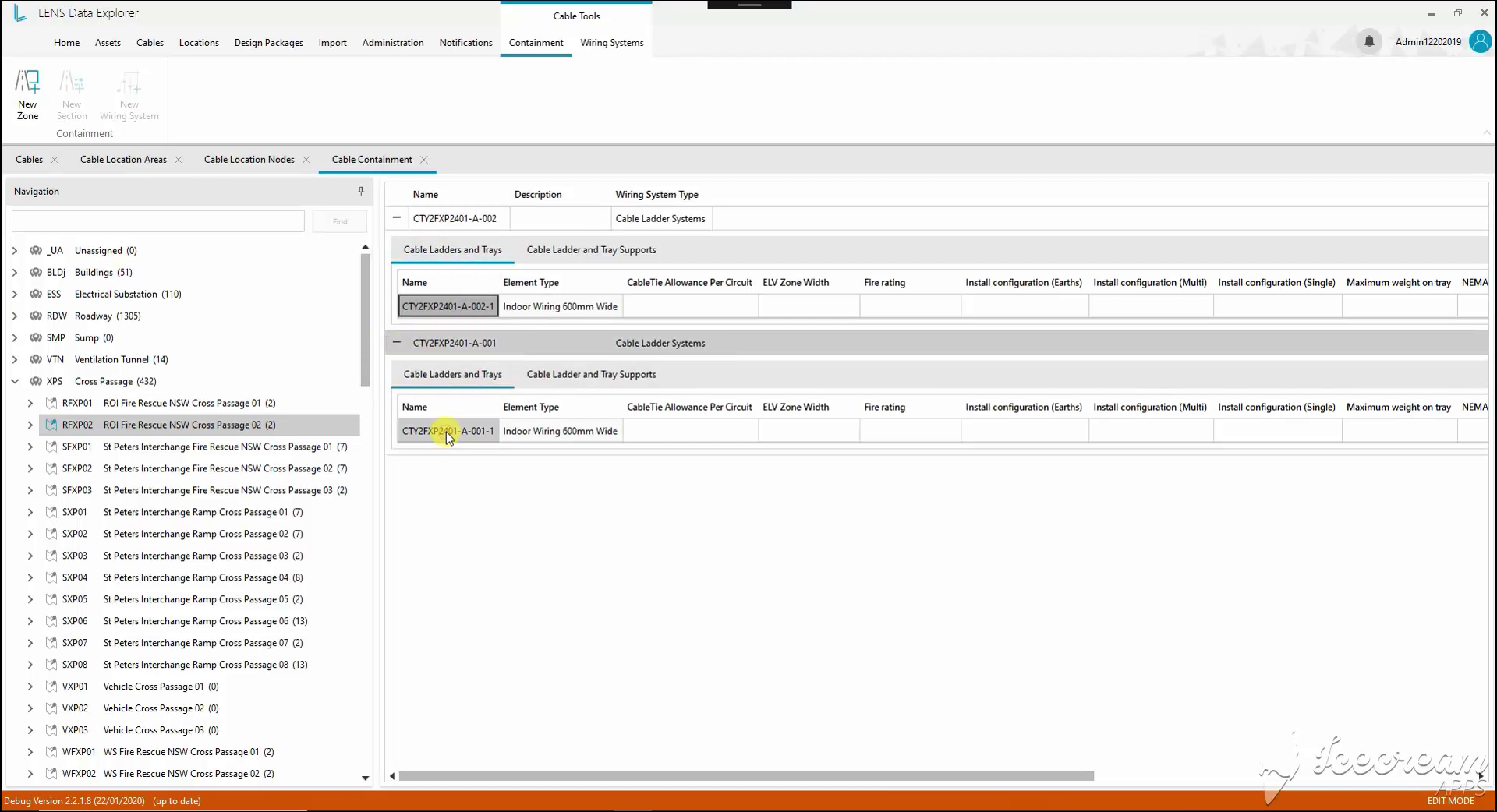Select the CTY2FXP2401-A-002-1 cell
This screenshot has height=812, width=1497.
coord(448,306)
